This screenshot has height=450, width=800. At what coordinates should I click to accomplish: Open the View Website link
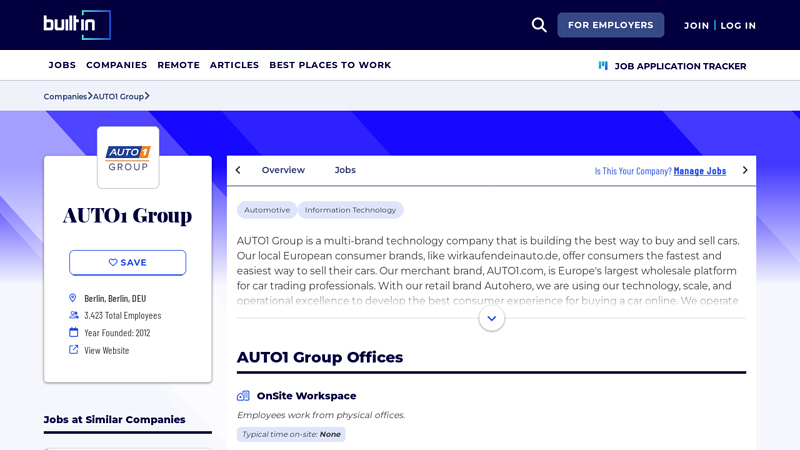pos(107,350)
